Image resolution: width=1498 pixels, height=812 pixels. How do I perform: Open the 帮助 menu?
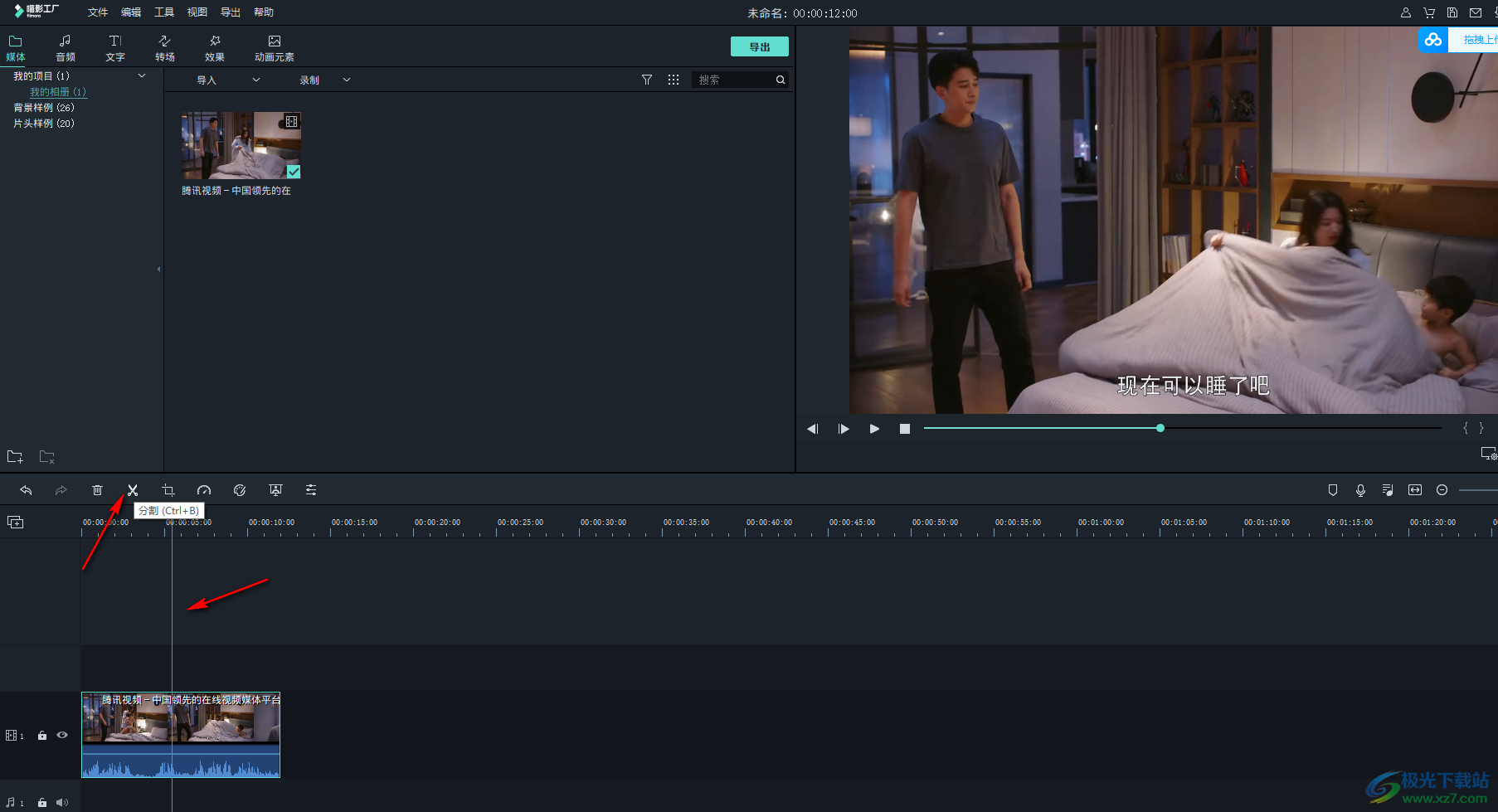pos(264,12)
